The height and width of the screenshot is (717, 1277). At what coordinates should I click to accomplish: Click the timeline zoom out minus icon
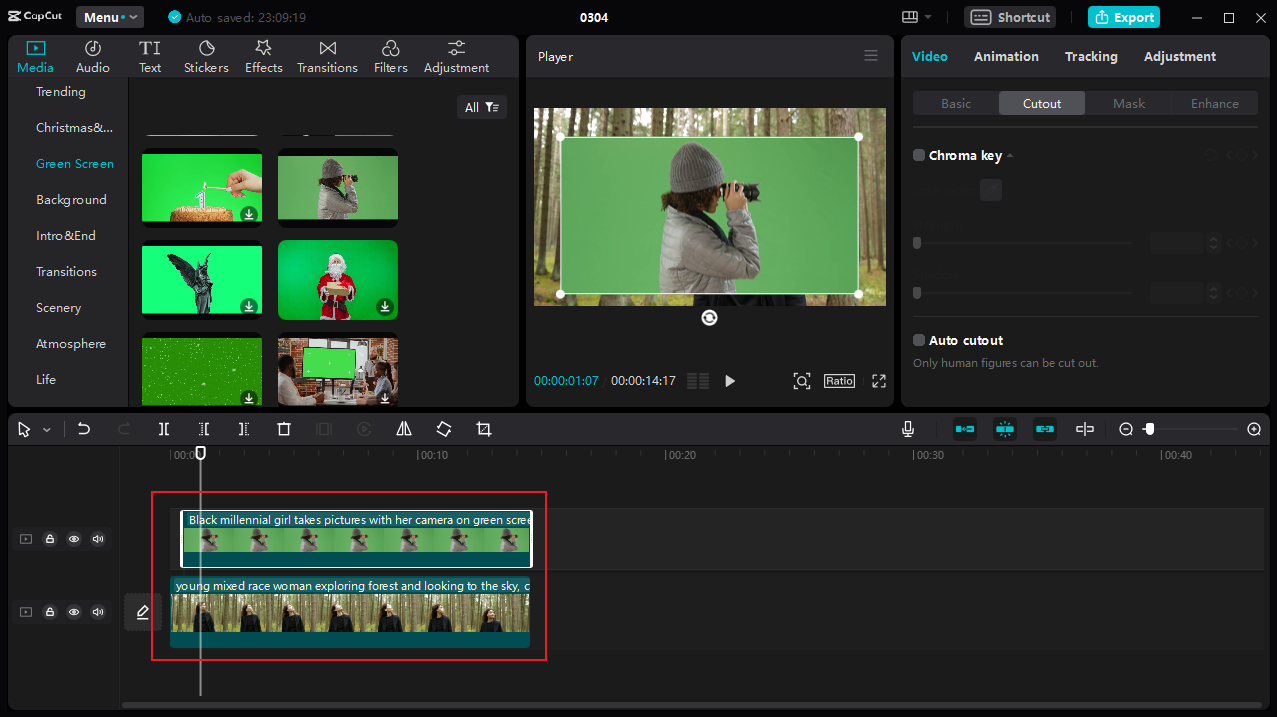1126,429
